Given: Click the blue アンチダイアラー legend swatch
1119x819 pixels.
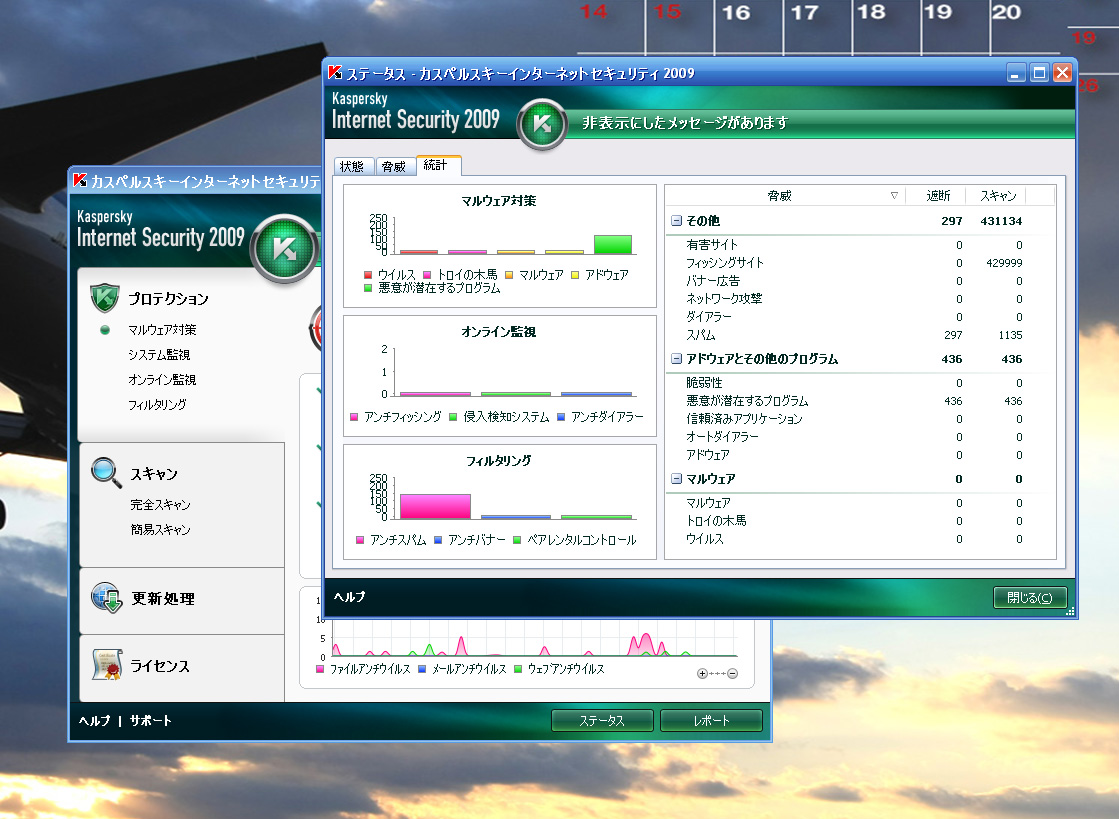Looking at the screenshot, I should (x=560, y=417).
